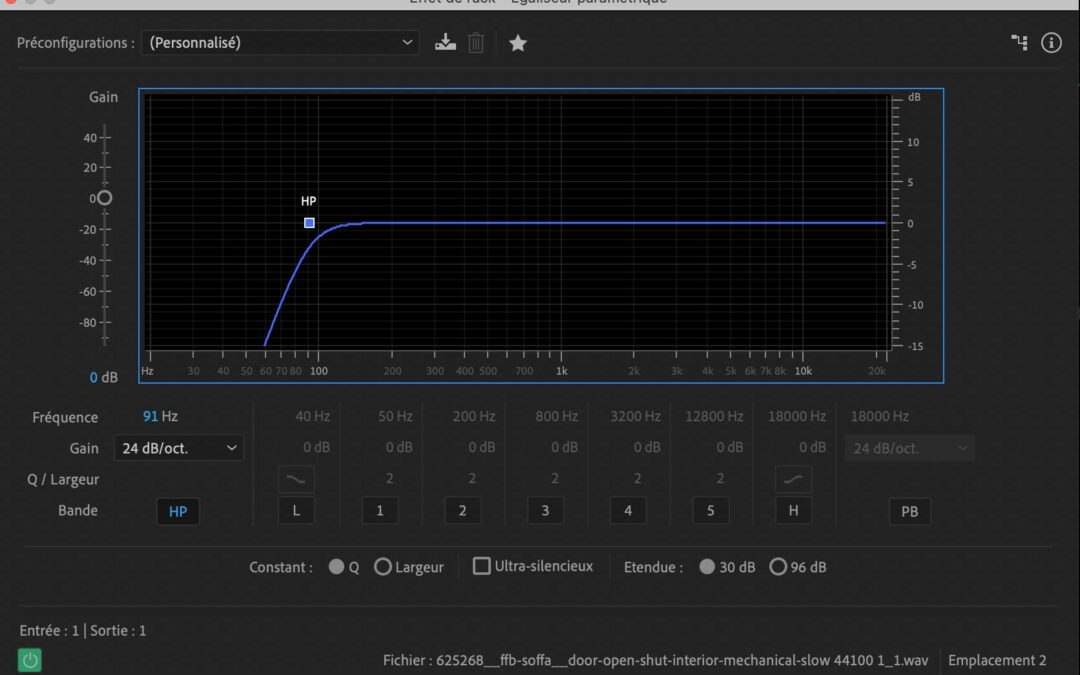Enable the L low shelf band
The height and width of the screenshot is (675, 1080).
point(296,510)
